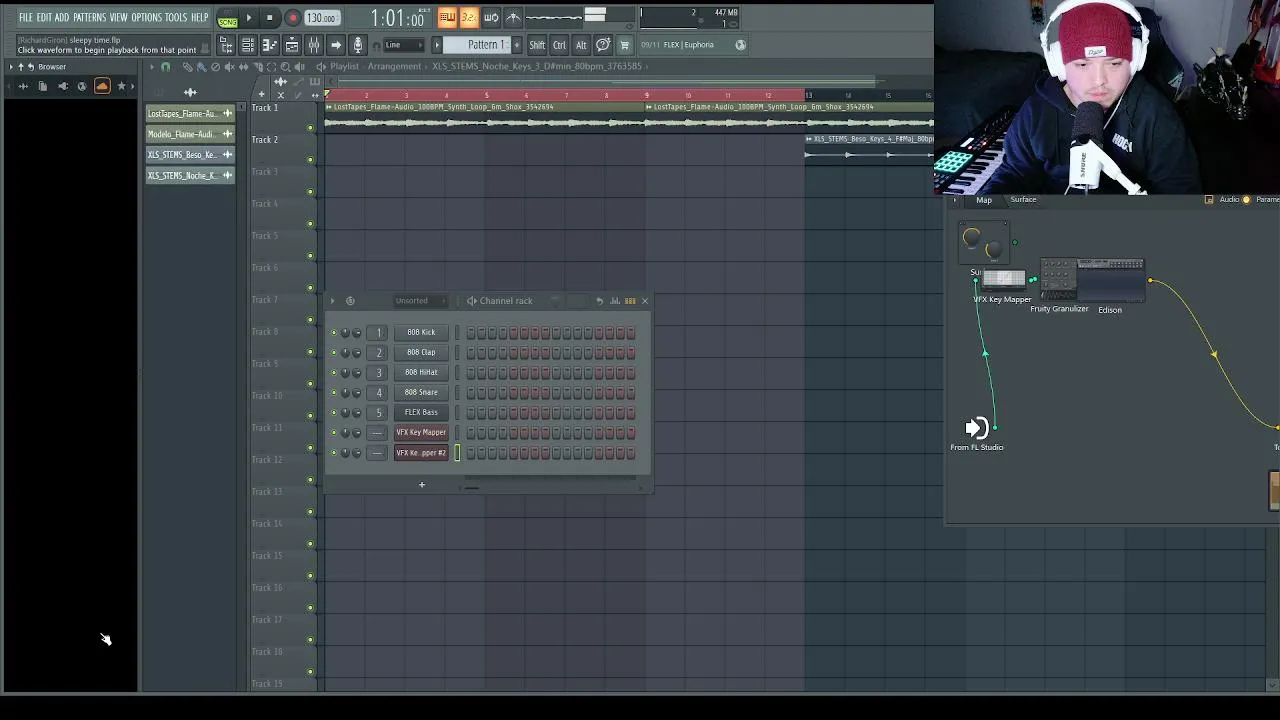Open the TOOLS menu
This screenshot has width=1280, height=720.
coord(176,18)
